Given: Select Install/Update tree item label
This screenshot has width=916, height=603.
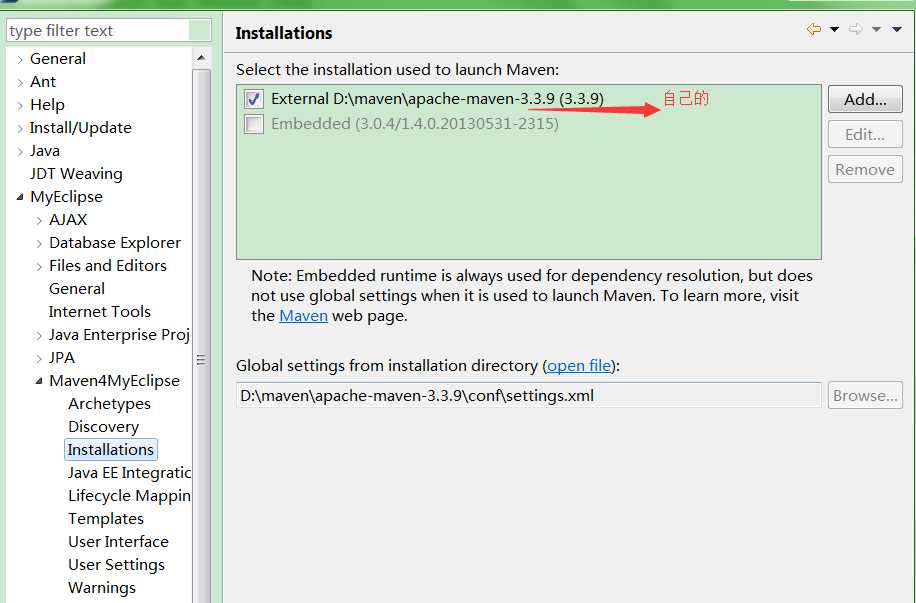Looking at the screenshot, I should (x=81, y=127).
